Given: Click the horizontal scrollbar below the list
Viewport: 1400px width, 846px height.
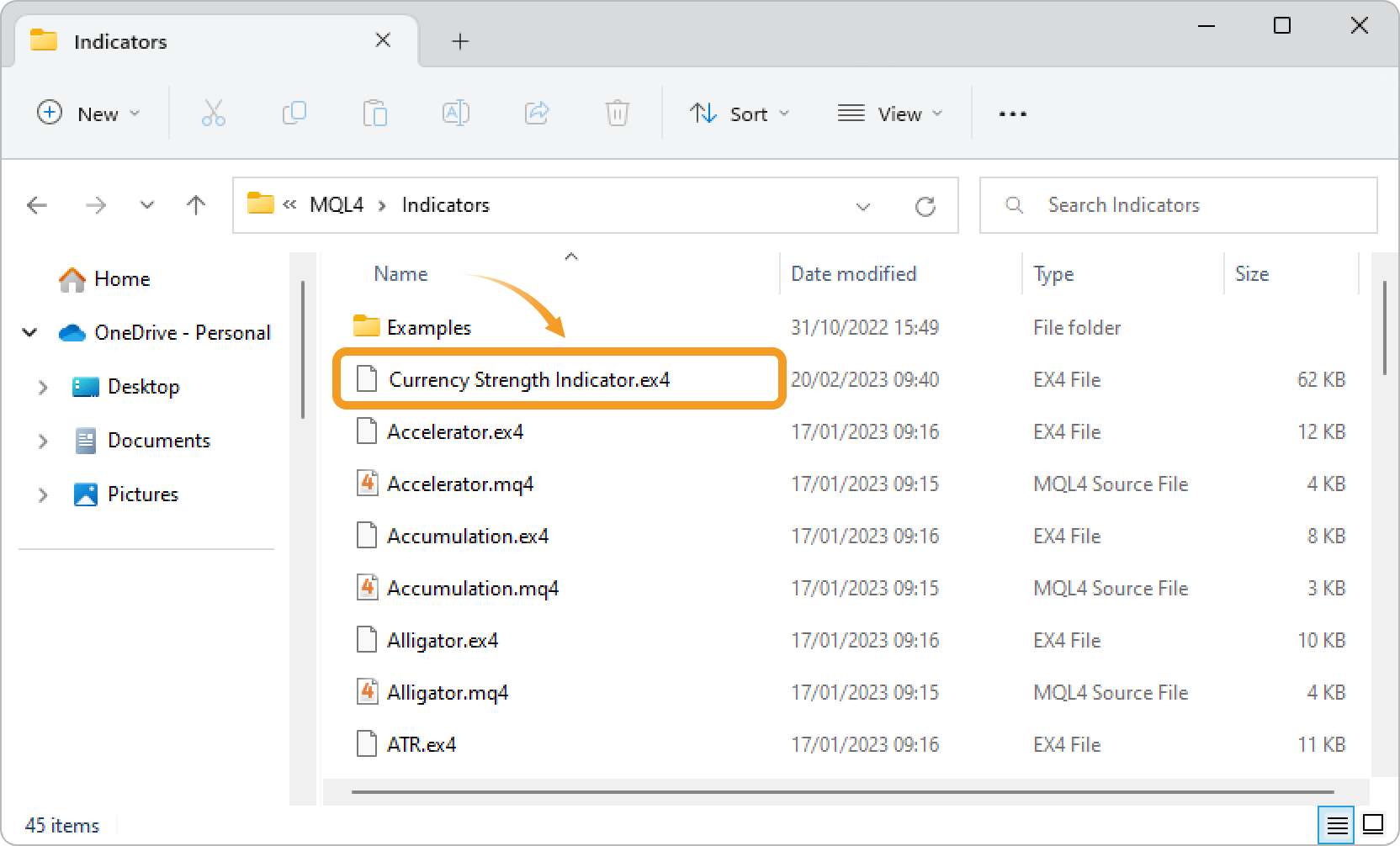Looking at the screenshot, I should tap(843, 791).
